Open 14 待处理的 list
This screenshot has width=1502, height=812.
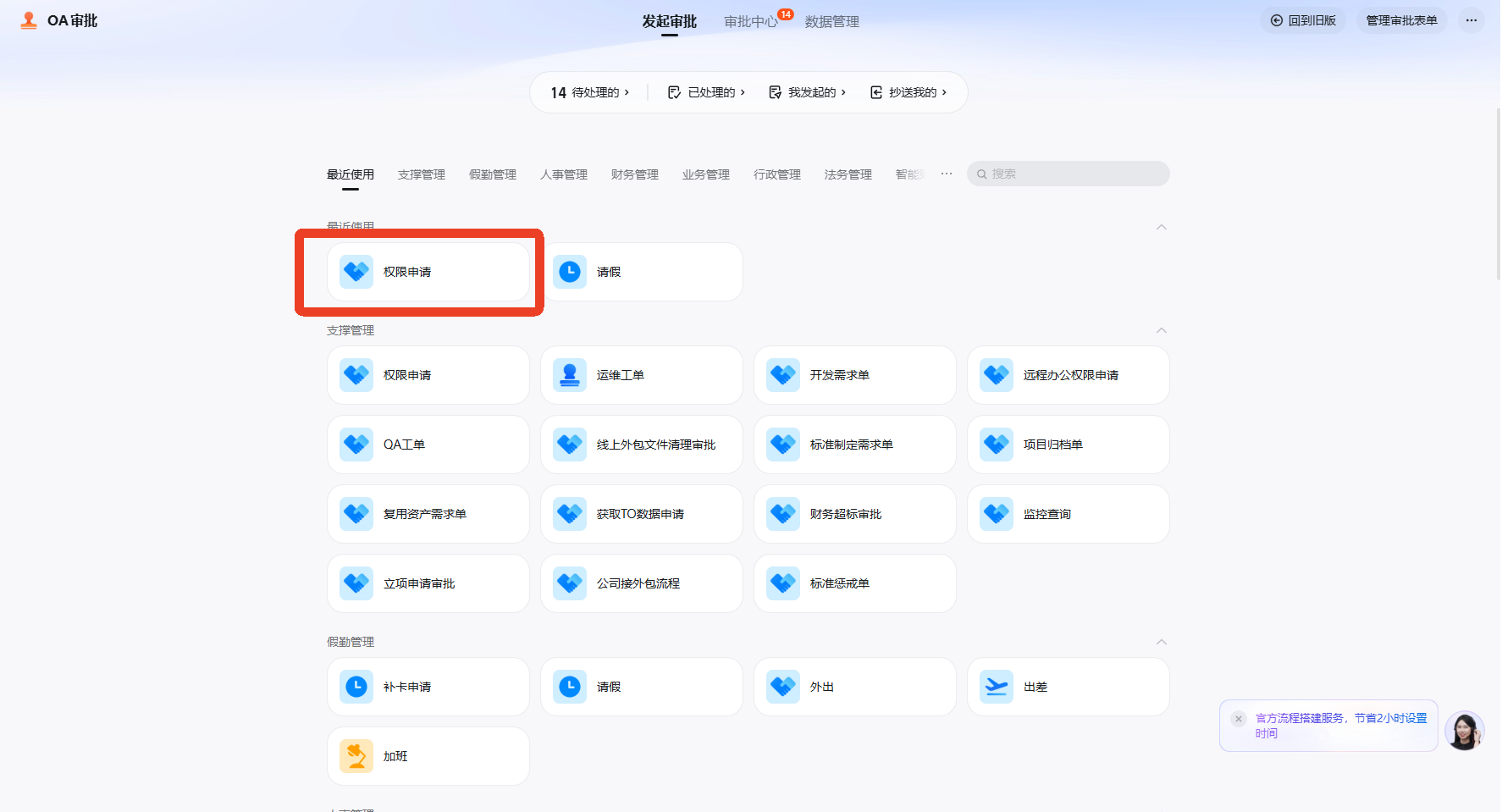pos(590,92)
